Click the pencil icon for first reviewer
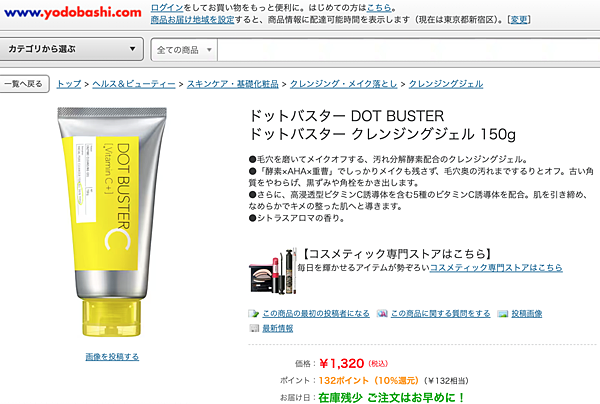 click(x=253, y=314)
